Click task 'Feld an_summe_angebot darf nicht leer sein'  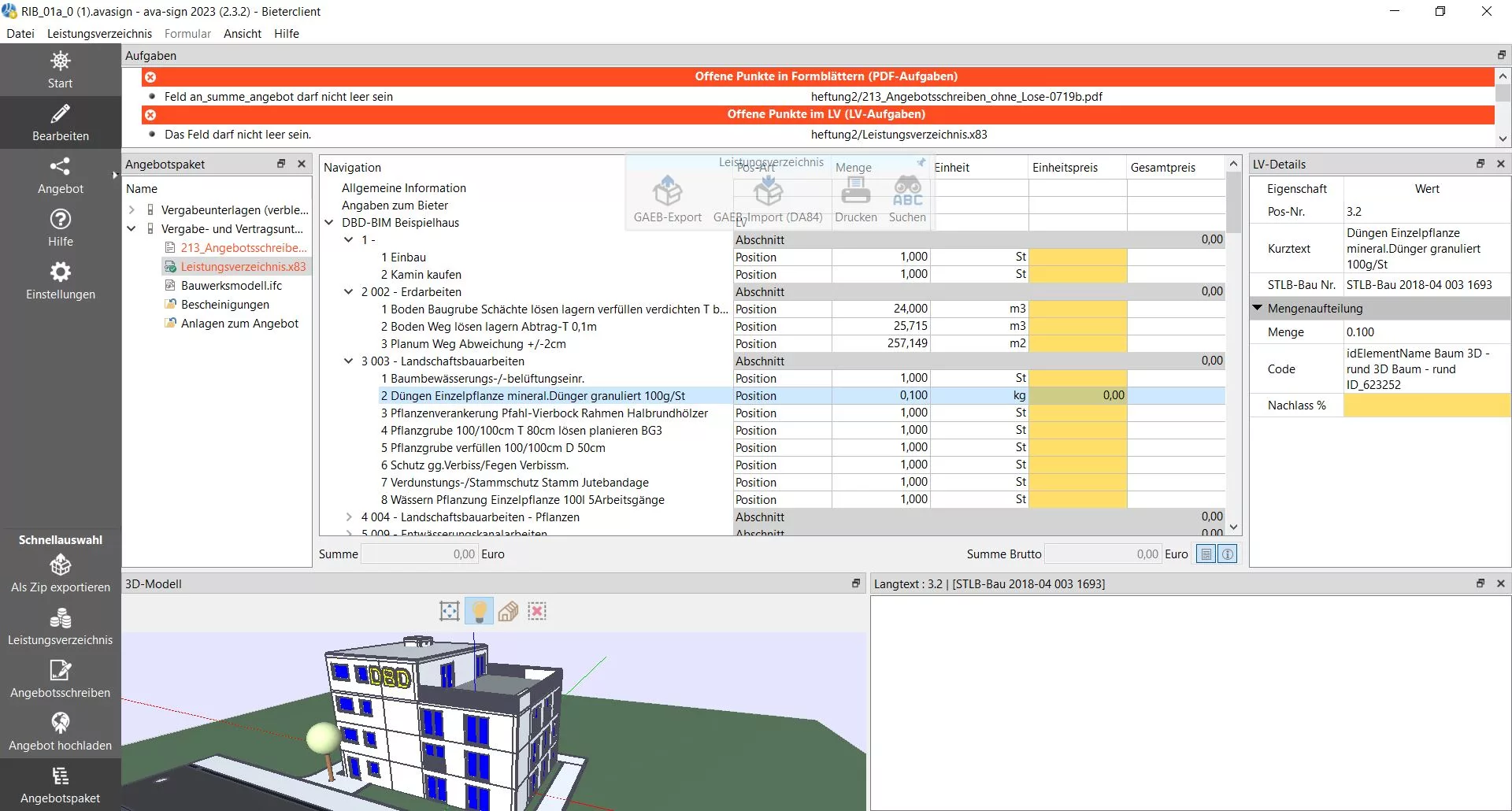tap(279, 97)
